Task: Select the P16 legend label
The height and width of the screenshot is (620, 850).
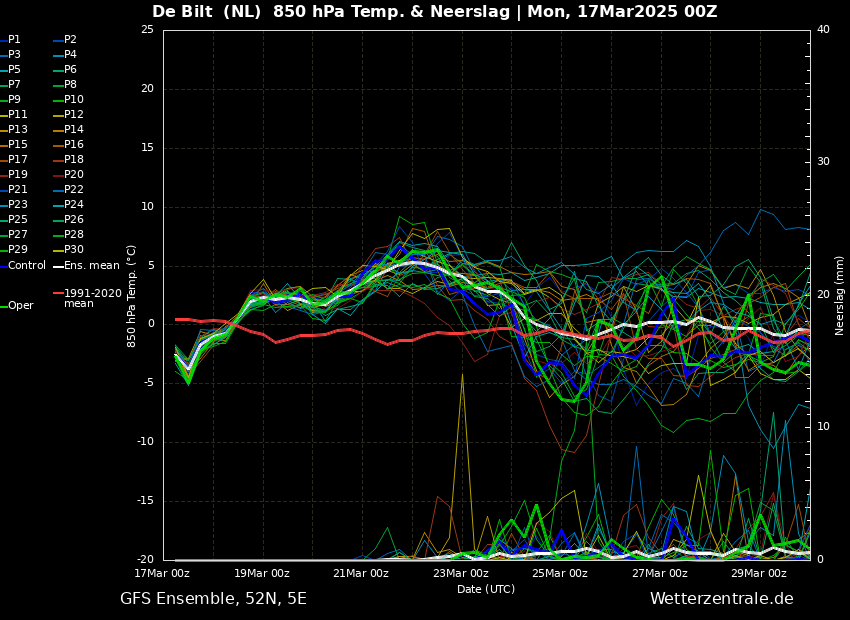Action: (74, 145)
